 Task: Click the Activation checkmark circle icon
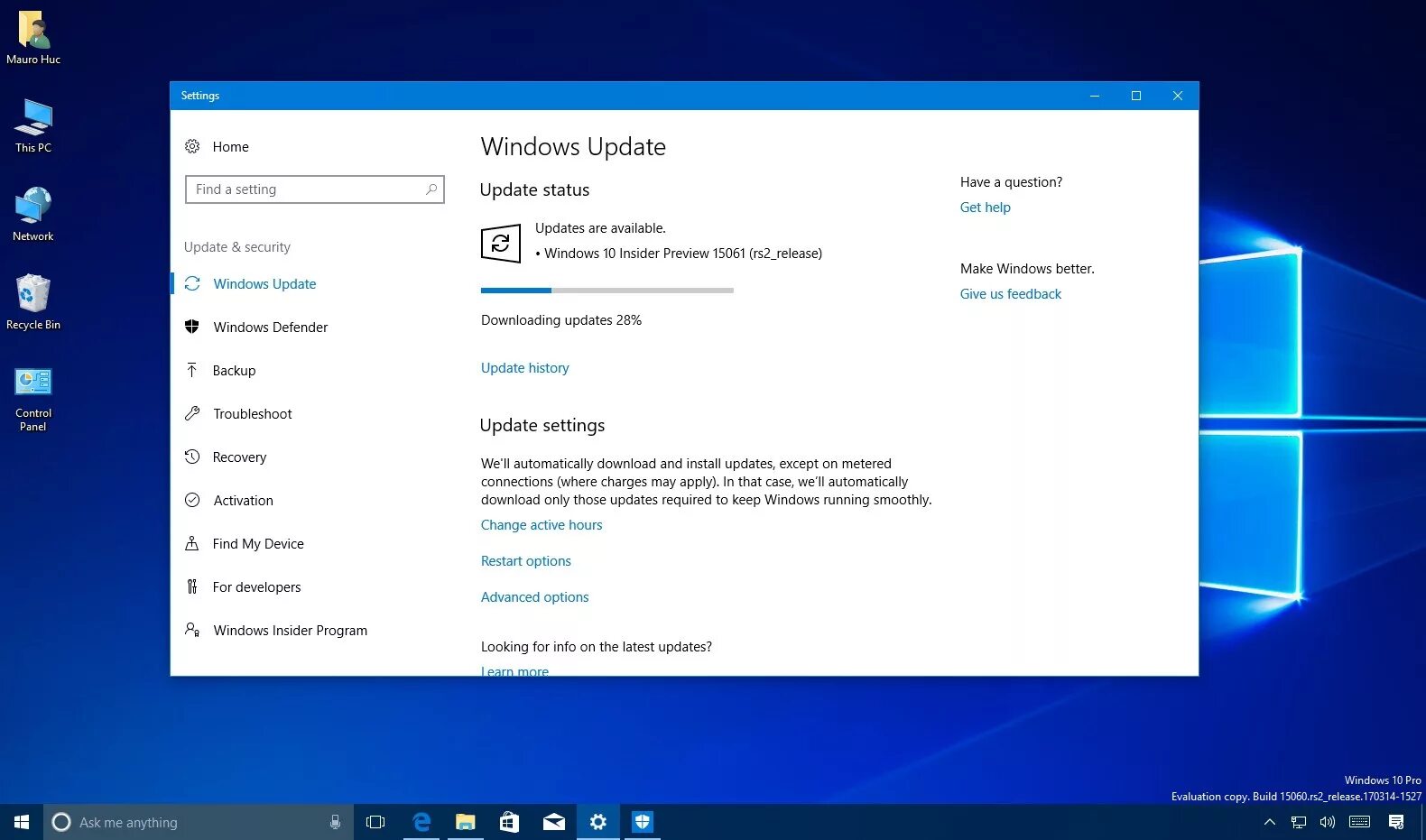pyautogui.click(x=192, y=500)
